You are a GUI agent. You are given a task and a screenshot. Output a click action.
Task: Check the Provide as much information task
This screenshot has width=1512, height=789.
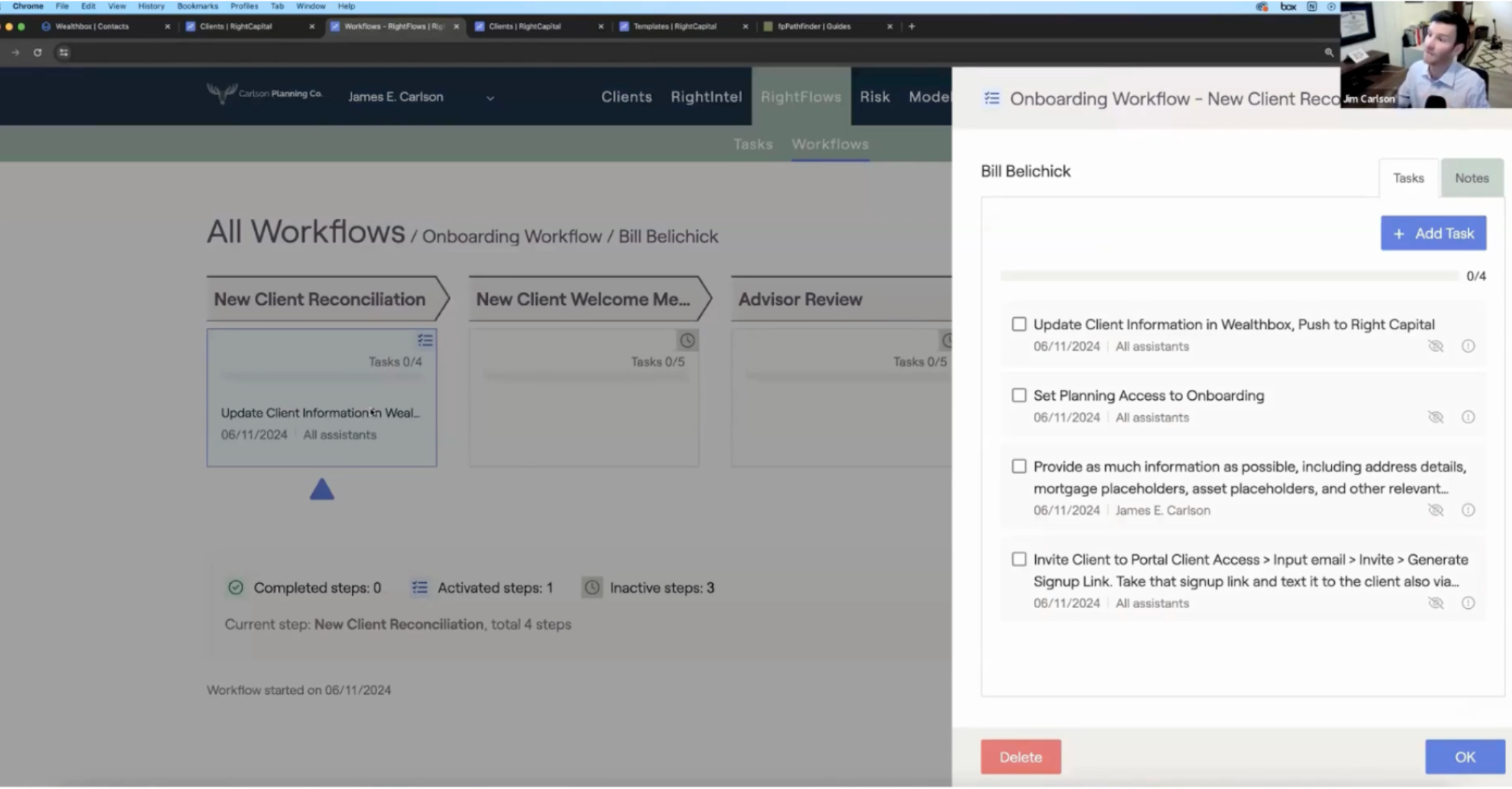coord(1019,466)
